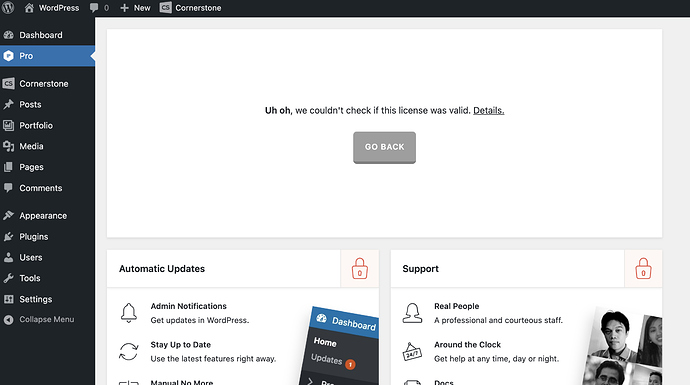Open Cornerstone from the admin bar
This screenshot has height=385, width=690.
(x=191, y=8)
